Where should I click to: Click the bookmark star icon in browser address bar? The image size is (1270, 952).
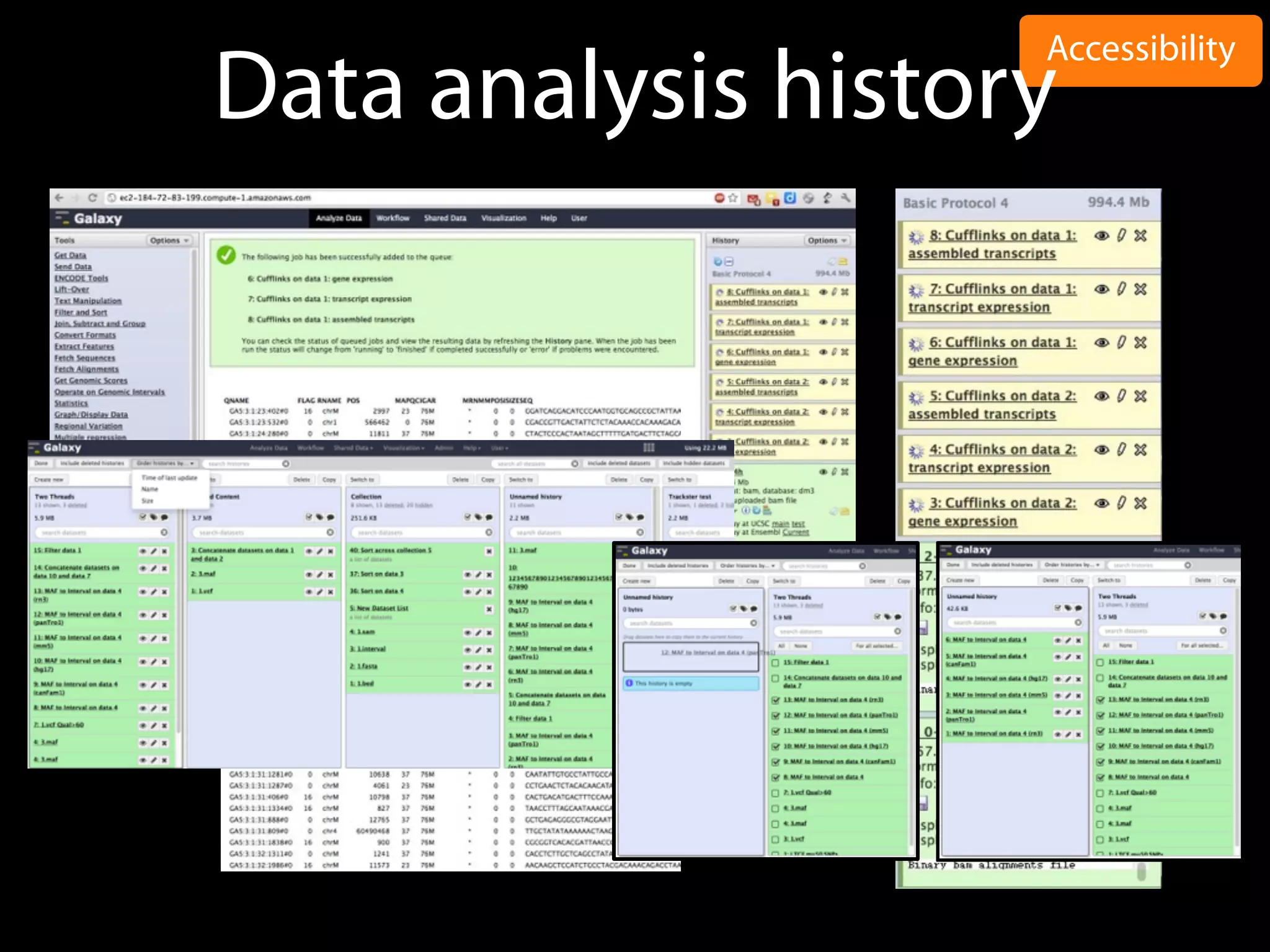[733, 198]
